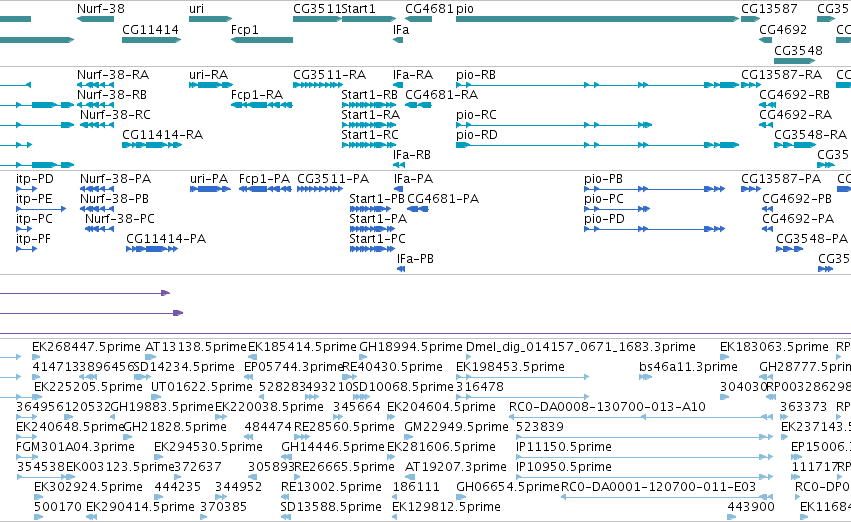Select the CG3548-RA transcript label
Screen dimensions: 851x522
click(x=810, y=135)
